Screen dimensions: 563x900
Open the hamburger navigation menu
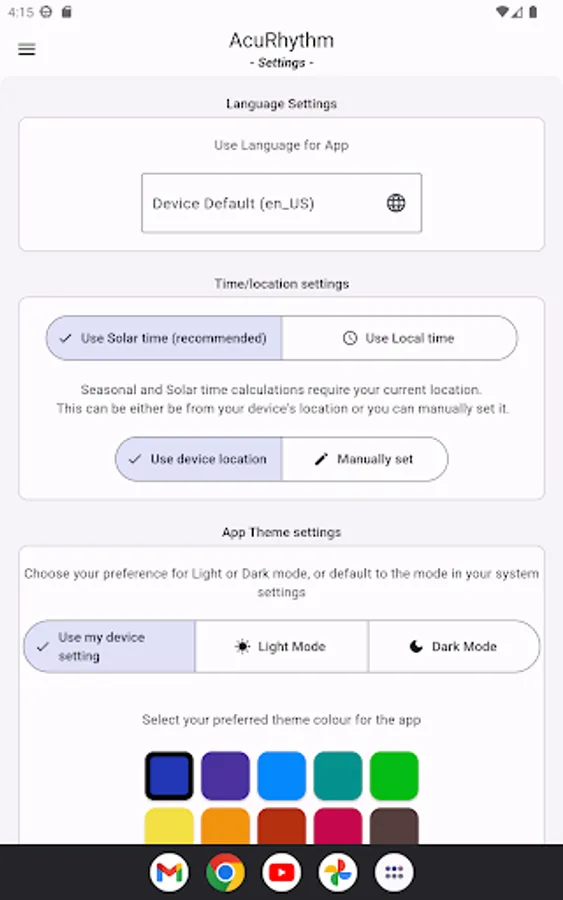pyautogui.click(x=26, y=49)
